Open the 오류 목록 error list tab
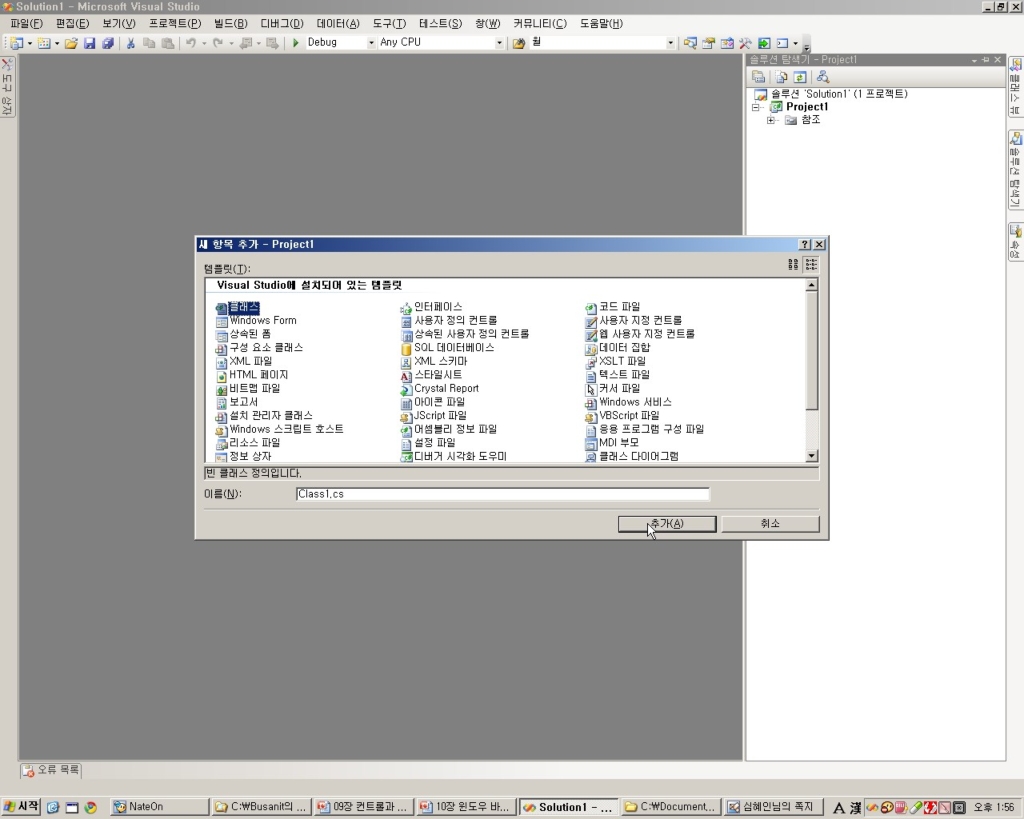 tap(51, 770)
